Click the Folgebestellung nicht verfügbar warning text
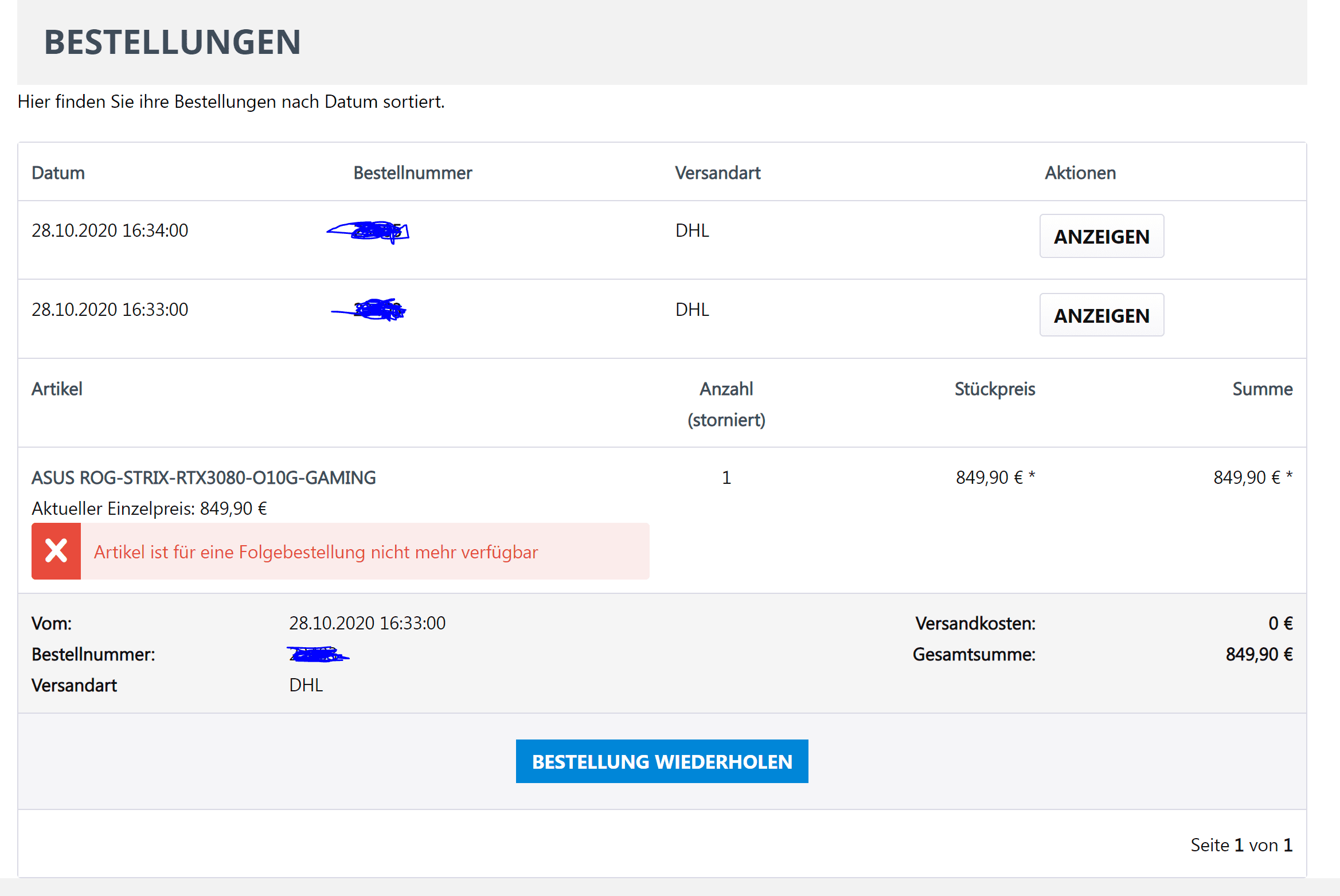The height and width of the screenshot is (896, 1340). pyautogui.click(x=316, y=552)
